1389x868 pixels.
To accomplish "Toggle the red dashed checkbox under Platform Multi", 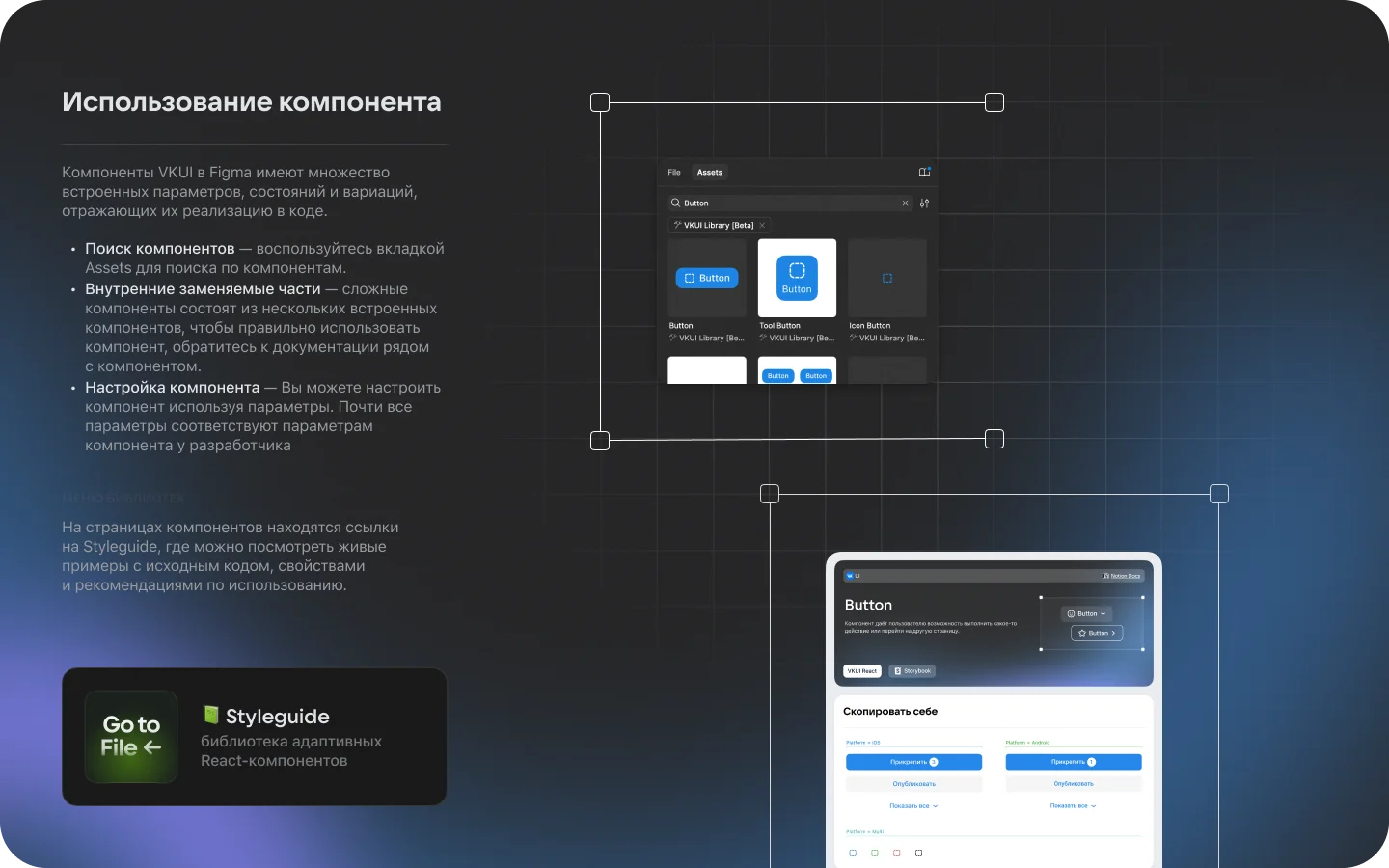I will 897,853.
